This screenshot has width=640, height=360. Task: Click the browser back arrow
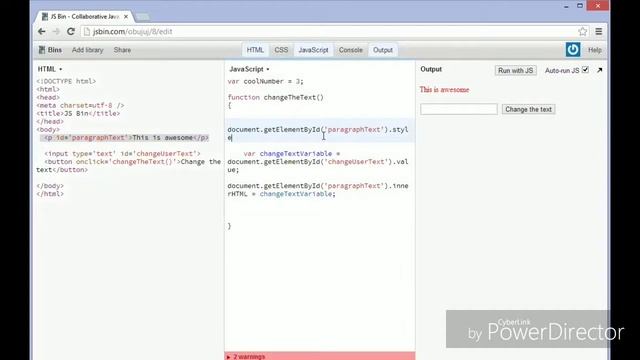pyautogui.click(x=42, y=31)
